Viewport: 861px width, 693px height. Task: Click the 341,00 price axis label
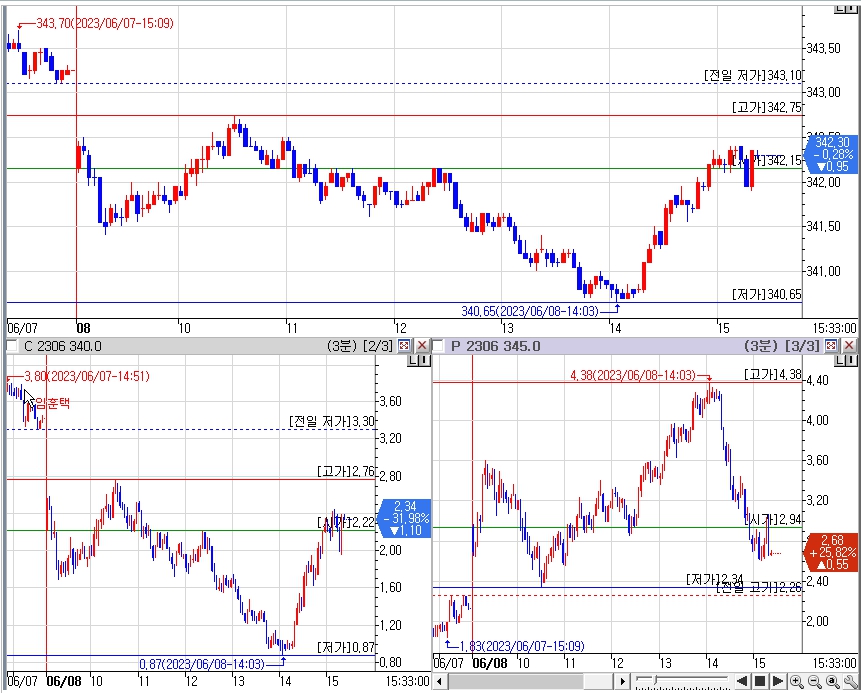pos(823,271)
